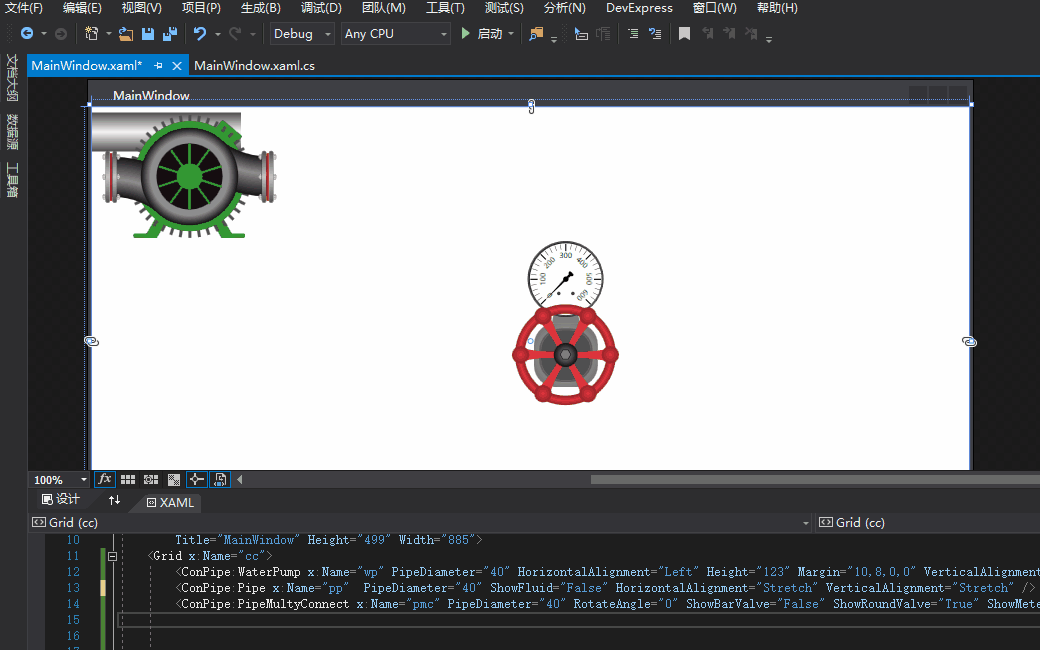Click the 启动 start button

pyautogui.click(x=489, y=34)
